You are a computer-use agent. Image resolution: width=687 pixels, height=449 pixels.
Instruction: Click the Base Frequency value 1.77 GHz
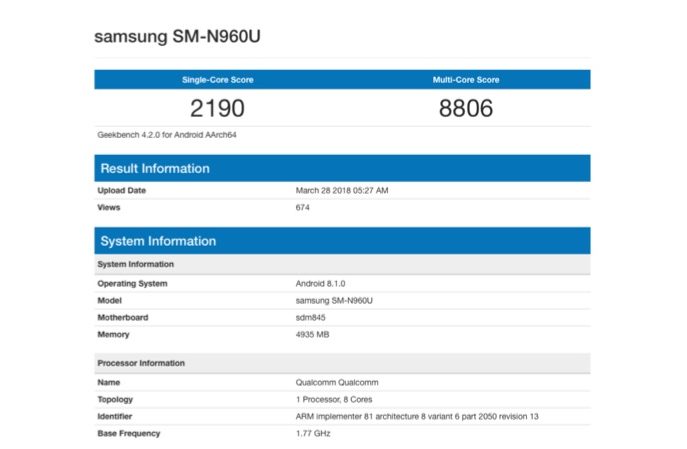click(313, 433)
